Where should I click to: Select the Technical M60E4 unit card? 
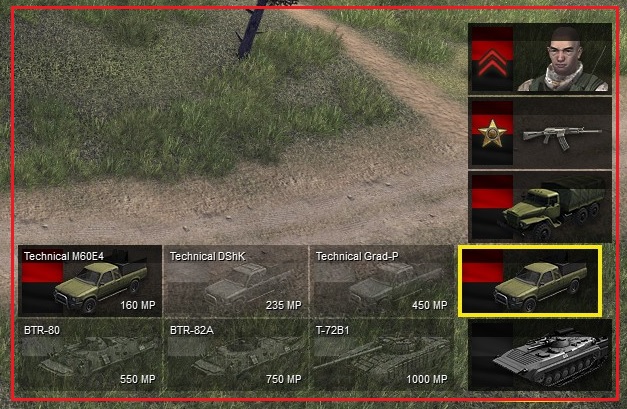click(90, 281)
